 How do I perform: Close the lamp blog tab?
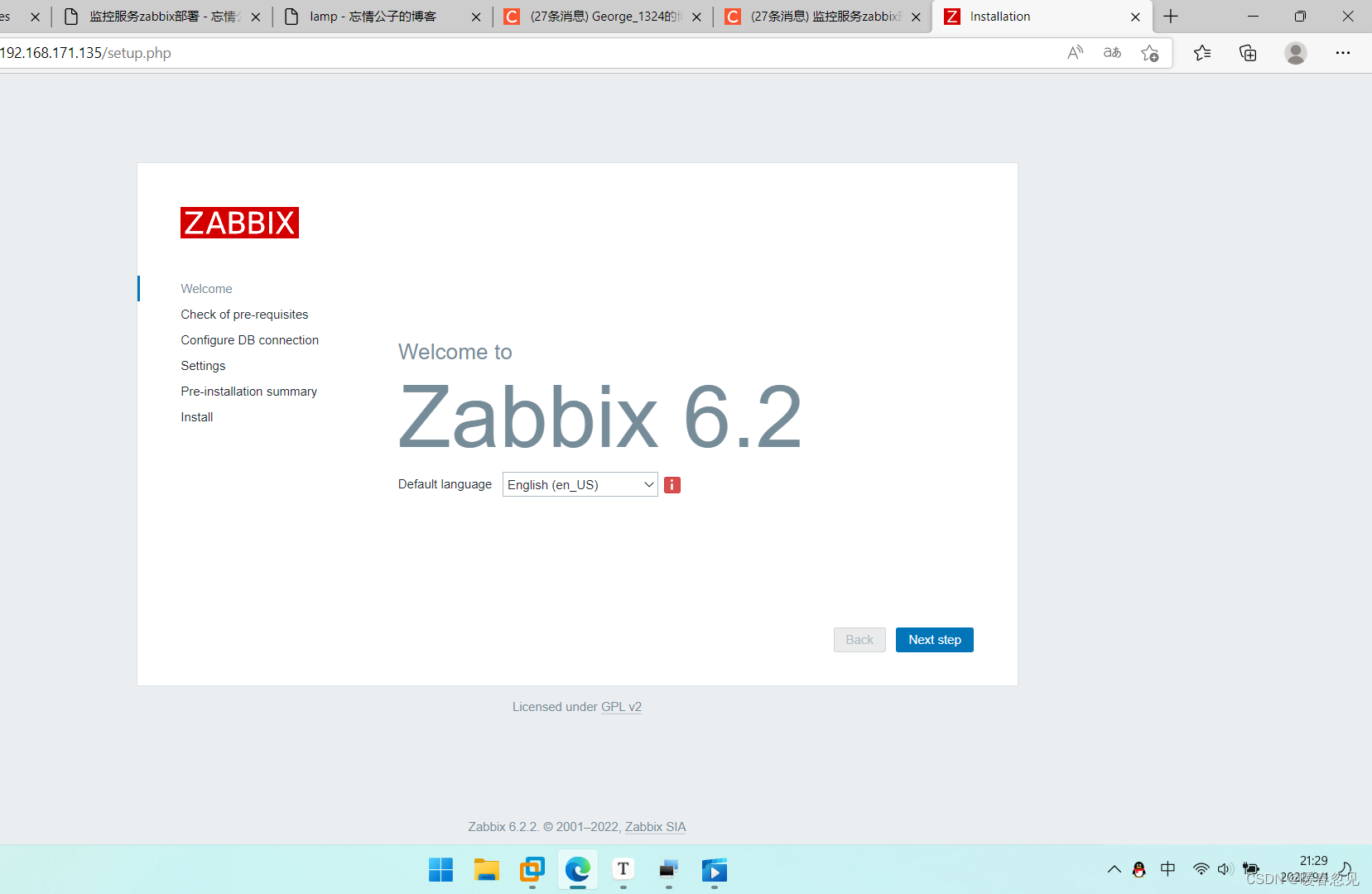476,17
